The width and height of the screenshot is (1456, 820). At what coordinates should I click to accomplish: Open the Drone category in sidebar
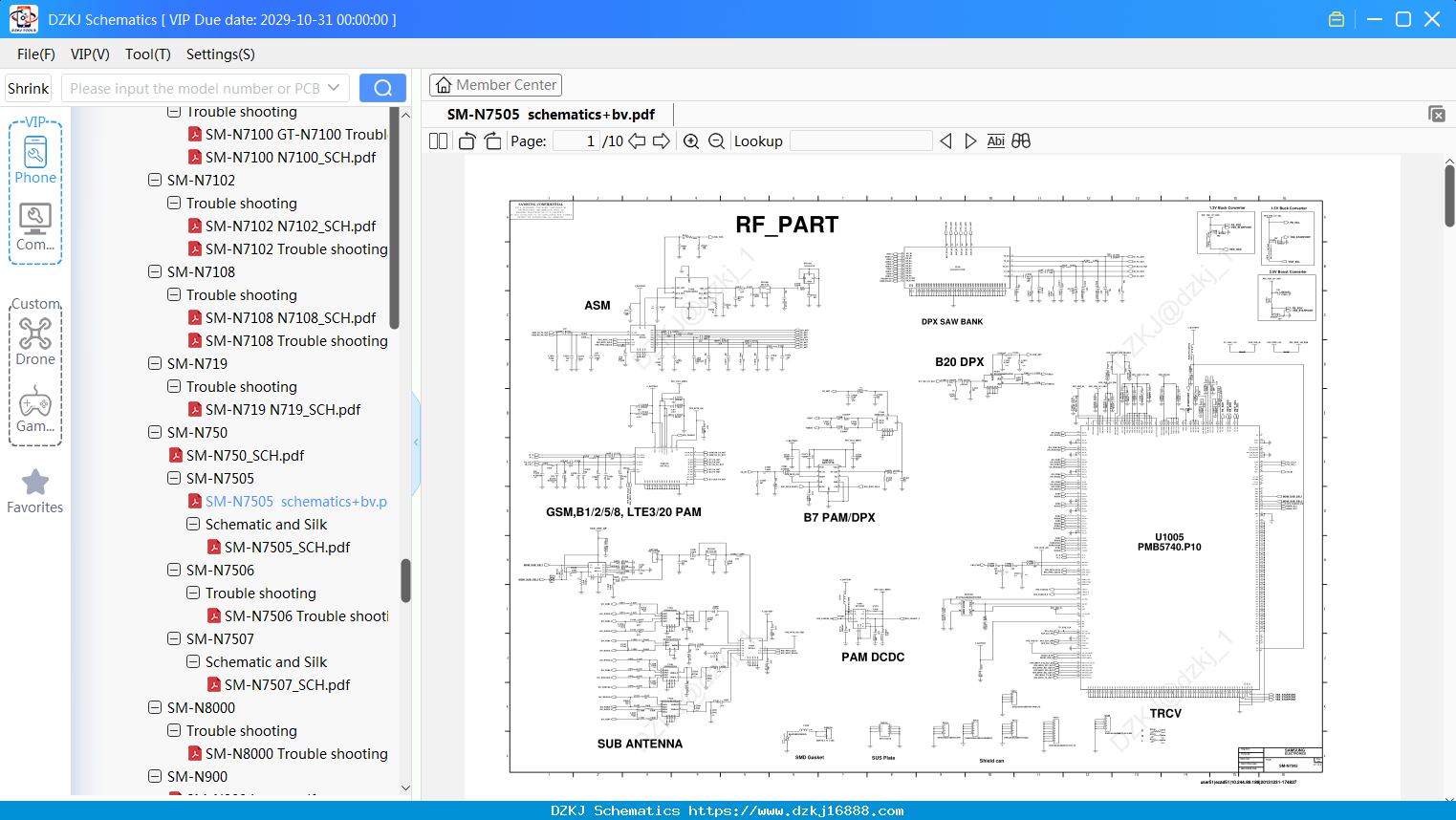35,341
